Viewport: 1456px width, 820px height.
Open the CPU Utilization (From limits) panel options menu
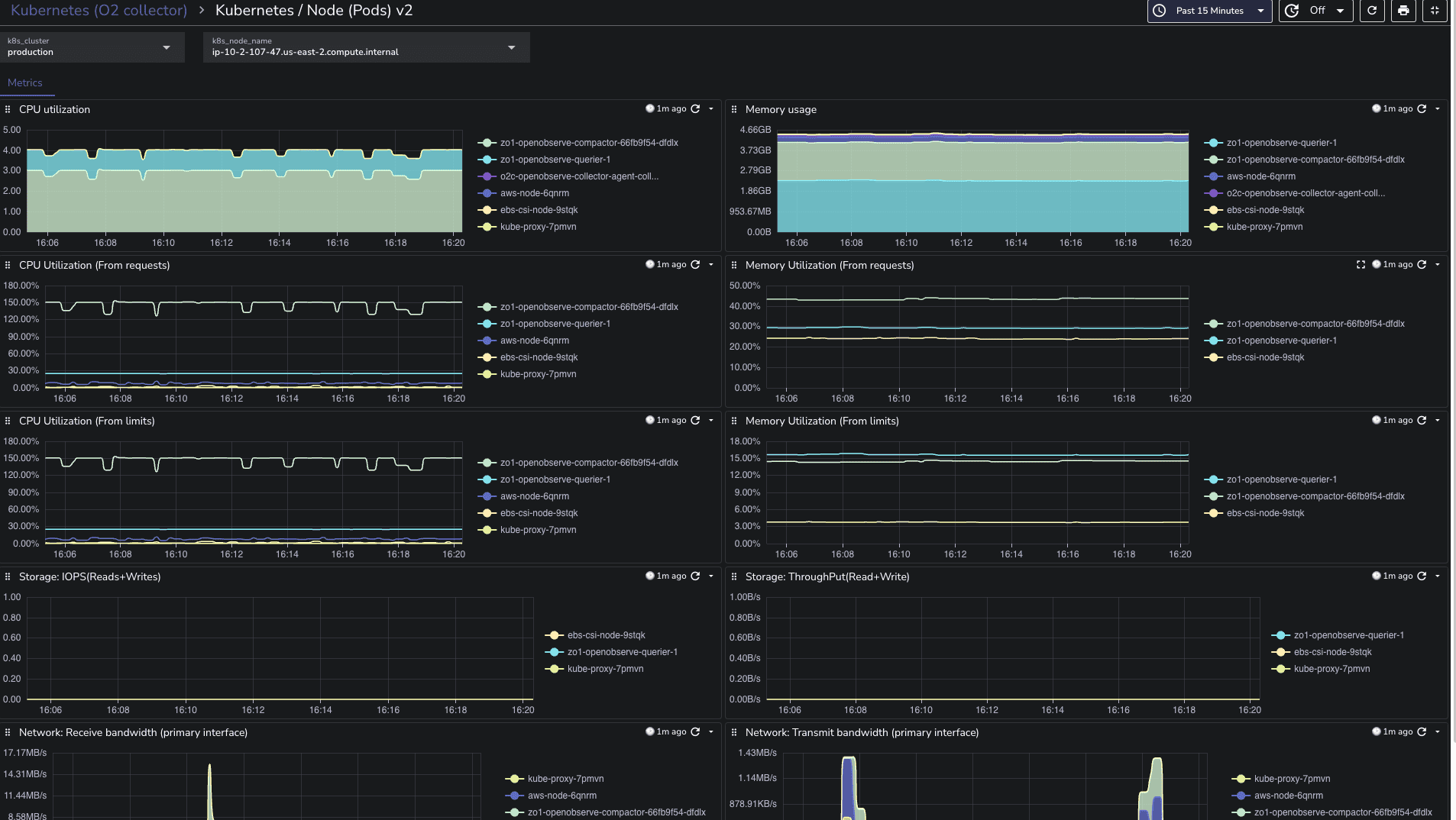coord(711,421)
